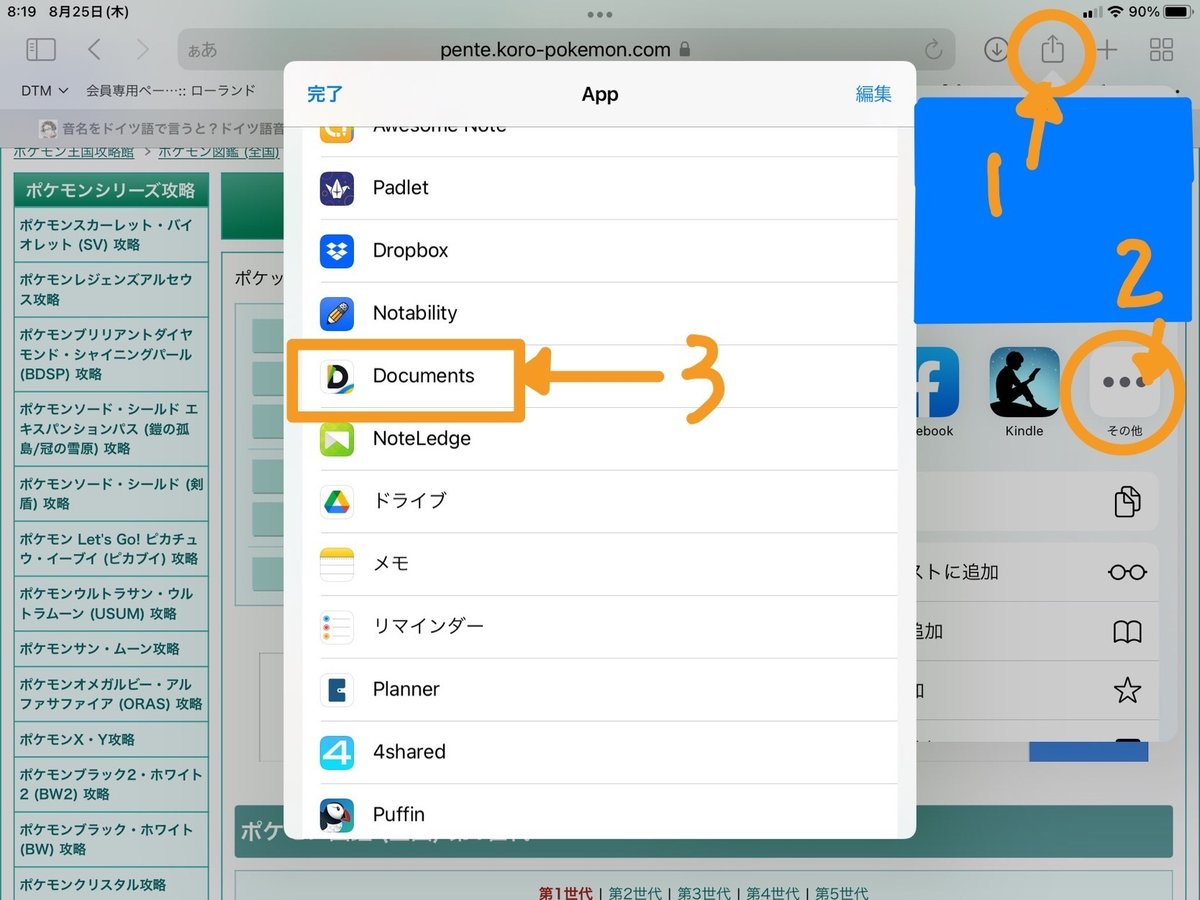Image resolution: width=1200 pixels, height=900 pixels.
Task: Select Planner app row
Action: click(x=608, y=689)
